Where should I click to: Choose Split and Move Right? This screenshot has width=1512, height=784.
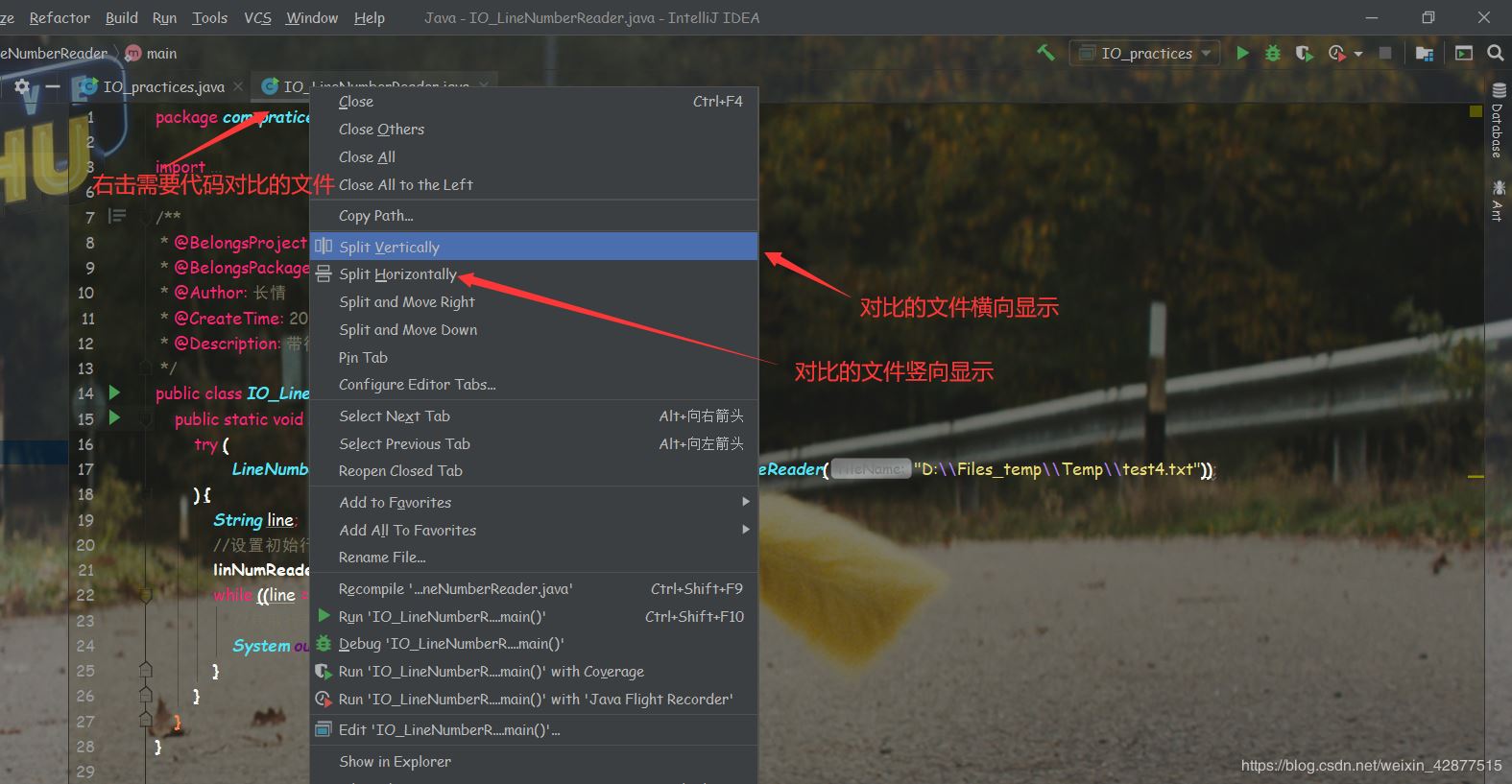pyautogui.click(x=534, y=301)
